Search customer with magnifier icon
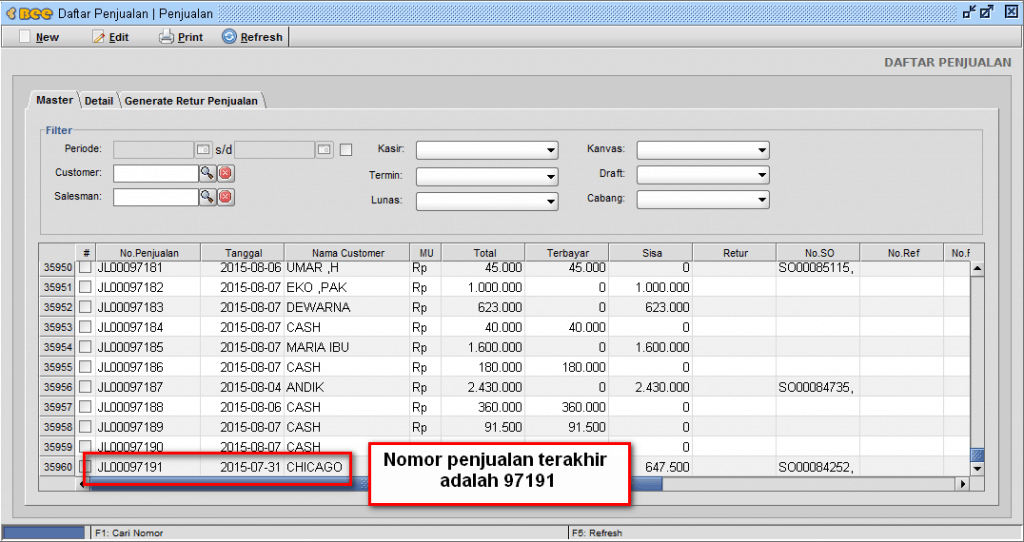 [x=208, y=173]
